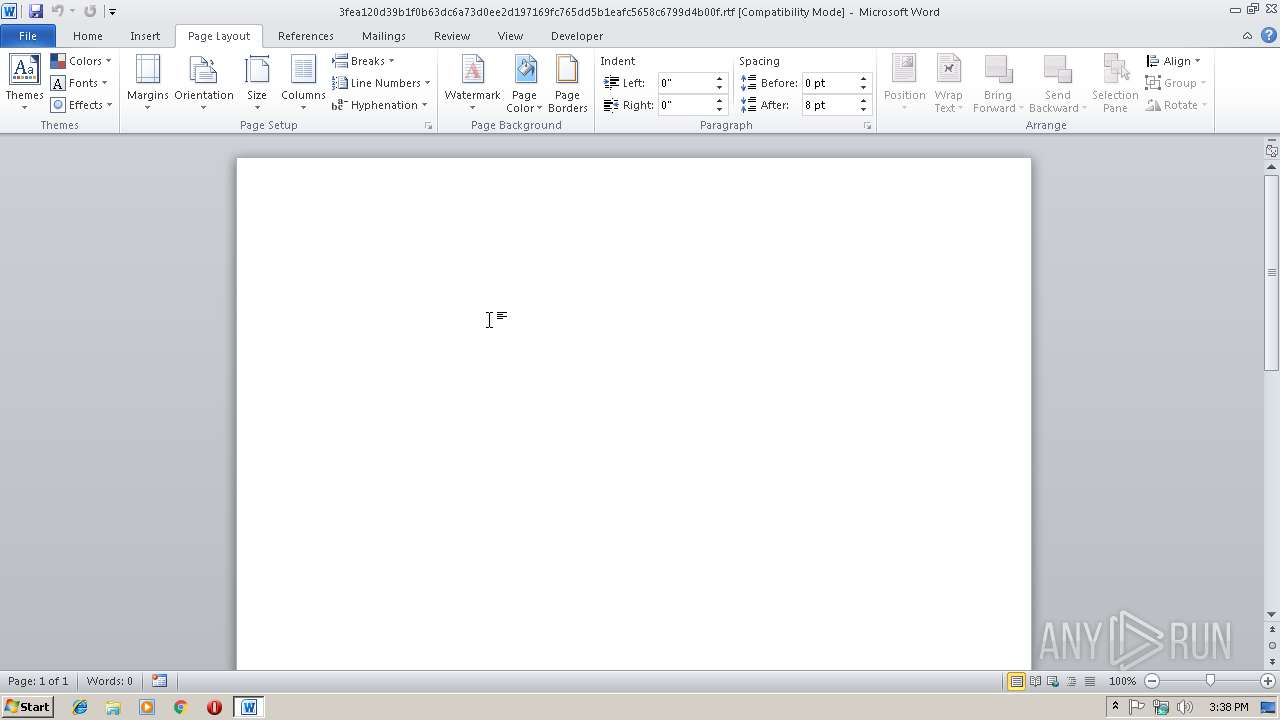The width and height of the screenshot is (1280, 720).
Task: Open the File tab
Action: tap(28, 36)
